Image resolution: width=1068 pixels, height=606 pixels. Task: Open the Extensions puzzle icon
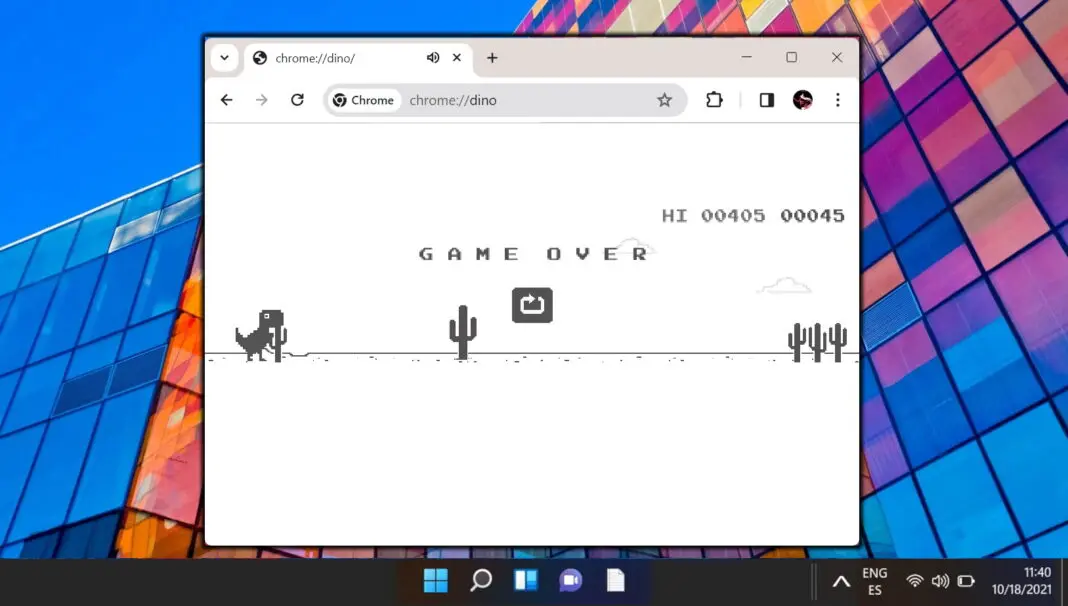[714, 100]
